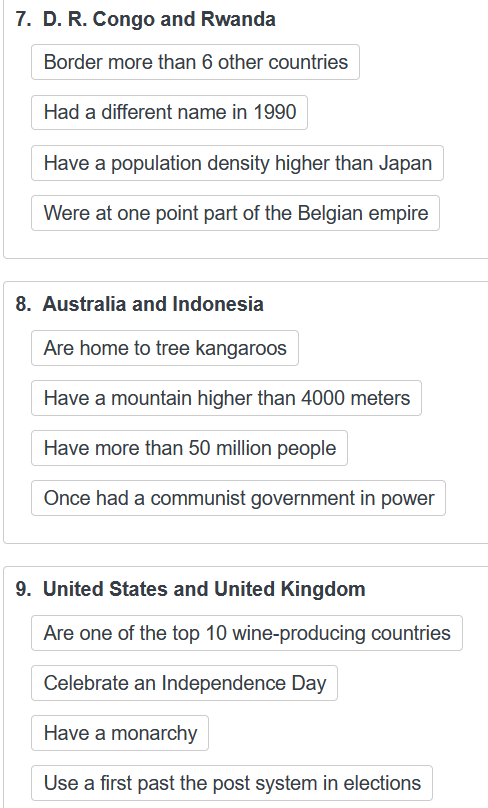Select 'Border more than 6 other countries'
Image resolution: width=488 pixels, height=808 pixels.
[195, 62]
